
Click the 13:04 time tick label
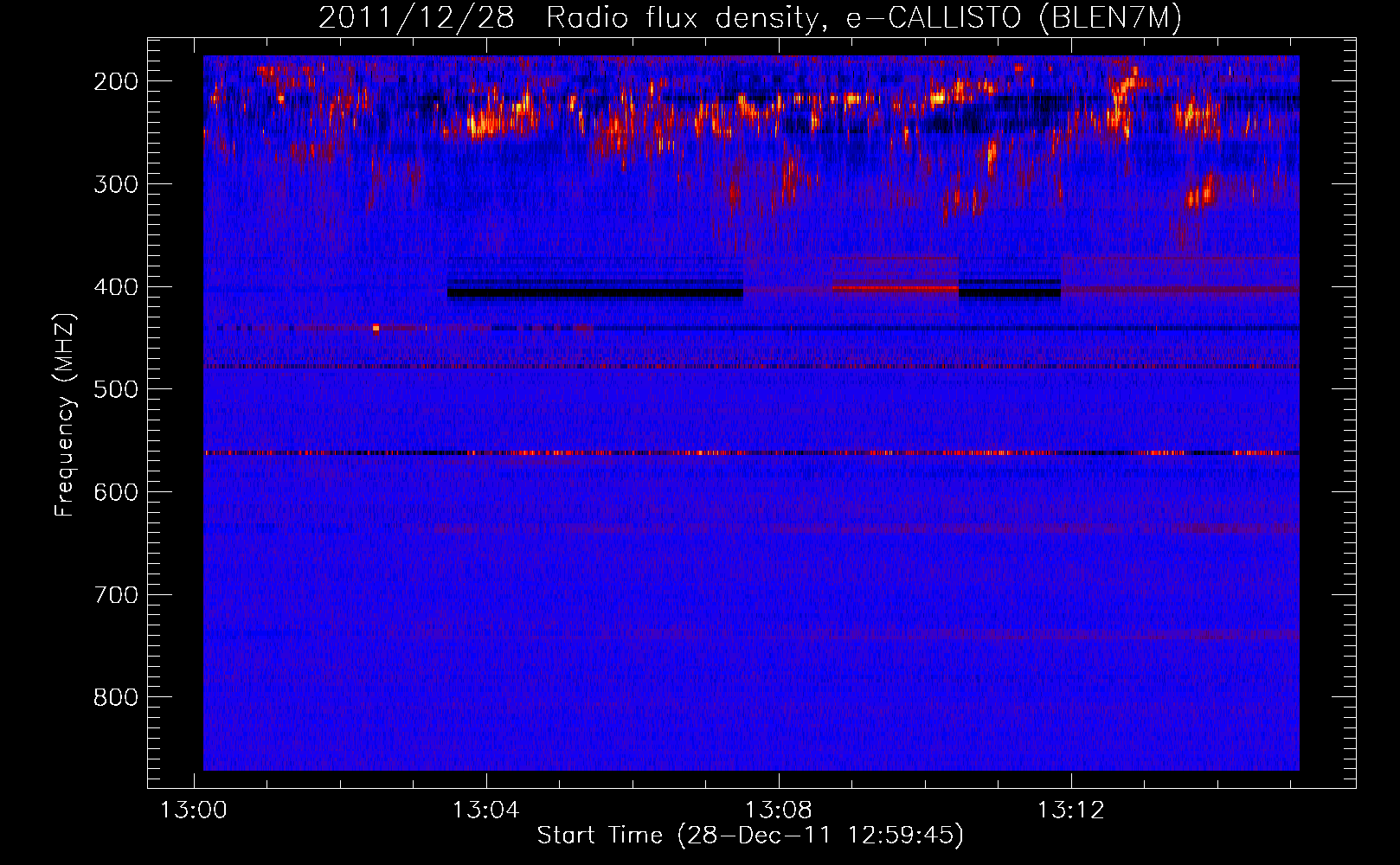pyautogui.click(x=486, y=811)
